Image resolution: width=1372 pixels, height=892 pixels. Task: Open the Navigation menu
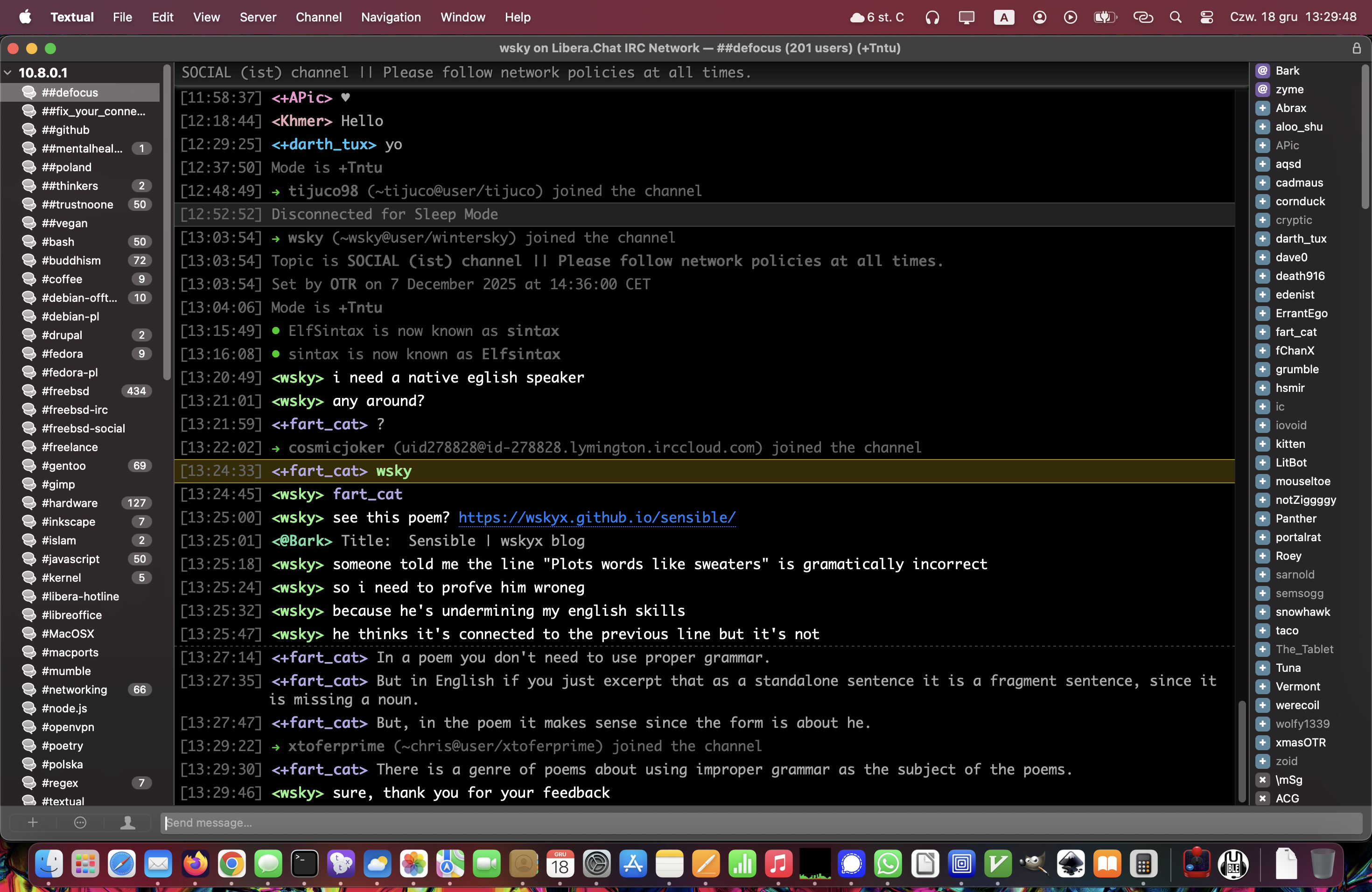tap(391, 17)
